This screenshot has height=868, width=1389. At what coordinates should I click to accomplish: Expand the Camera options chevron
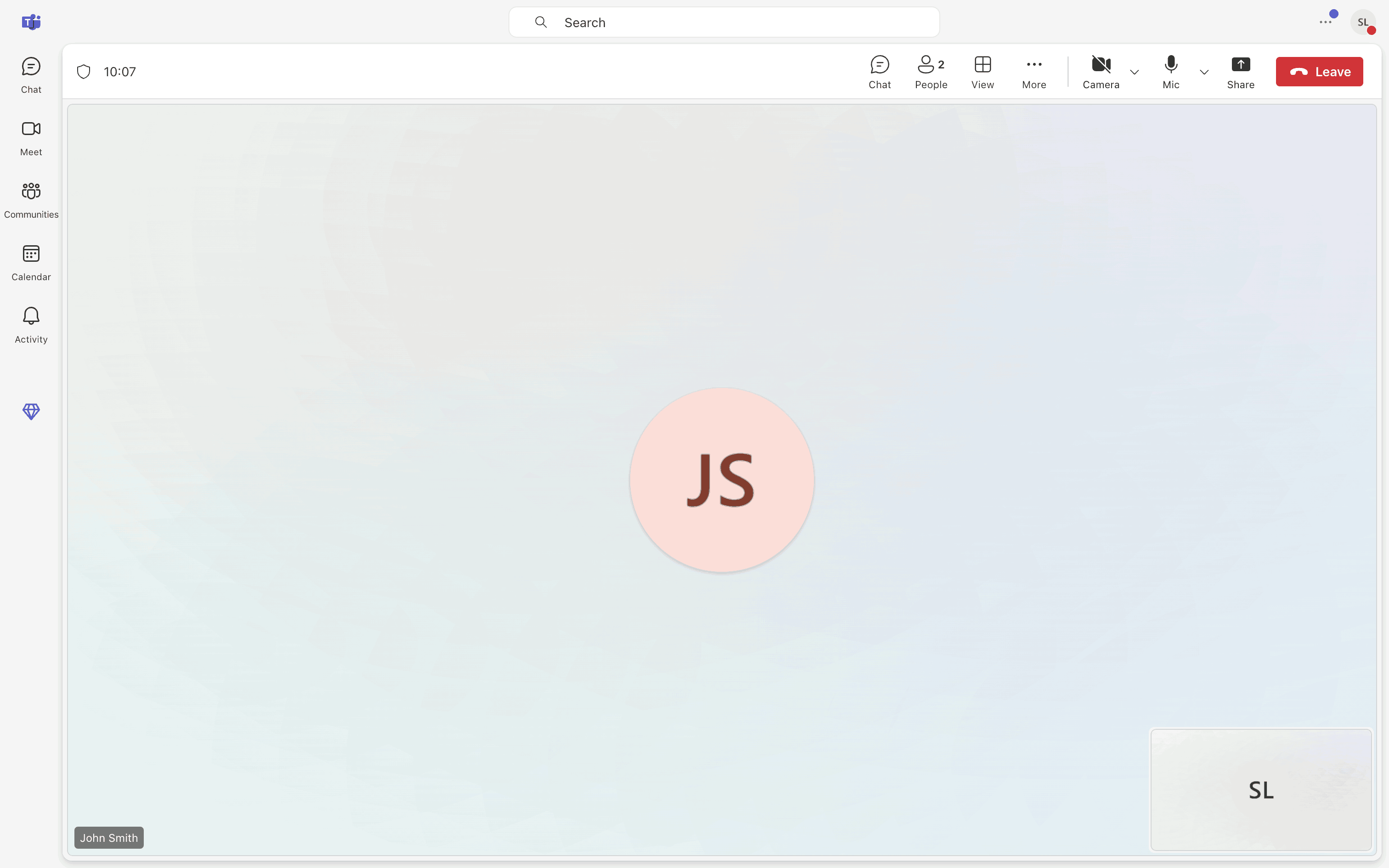click(x=1134, y=73)
